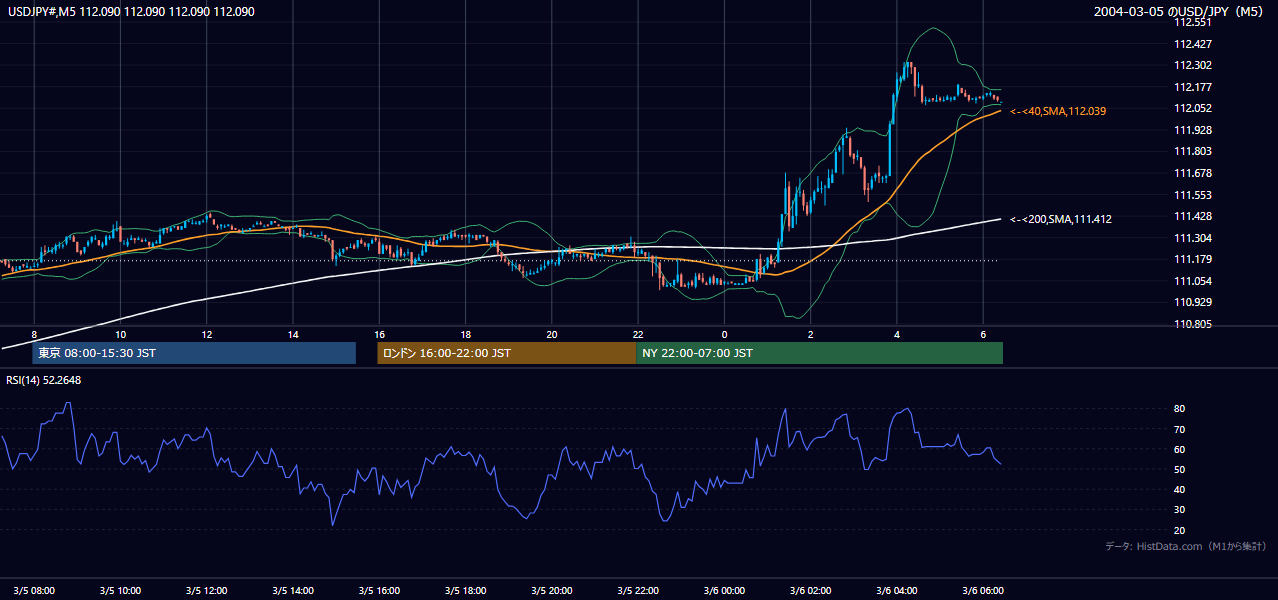Click the 3/5 22:00 time axis label
This screenshot has width=1278, height=600.
[x=638, y=590]
